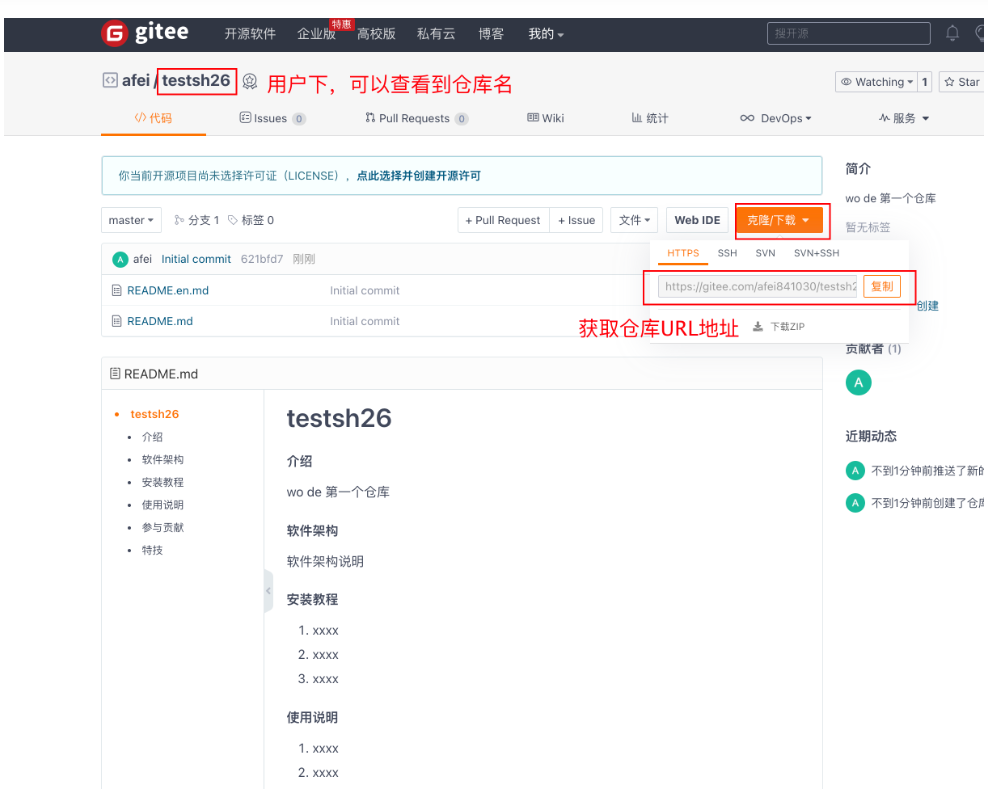
Task: Open the Issues tab
Action: (x=273, y=118)
